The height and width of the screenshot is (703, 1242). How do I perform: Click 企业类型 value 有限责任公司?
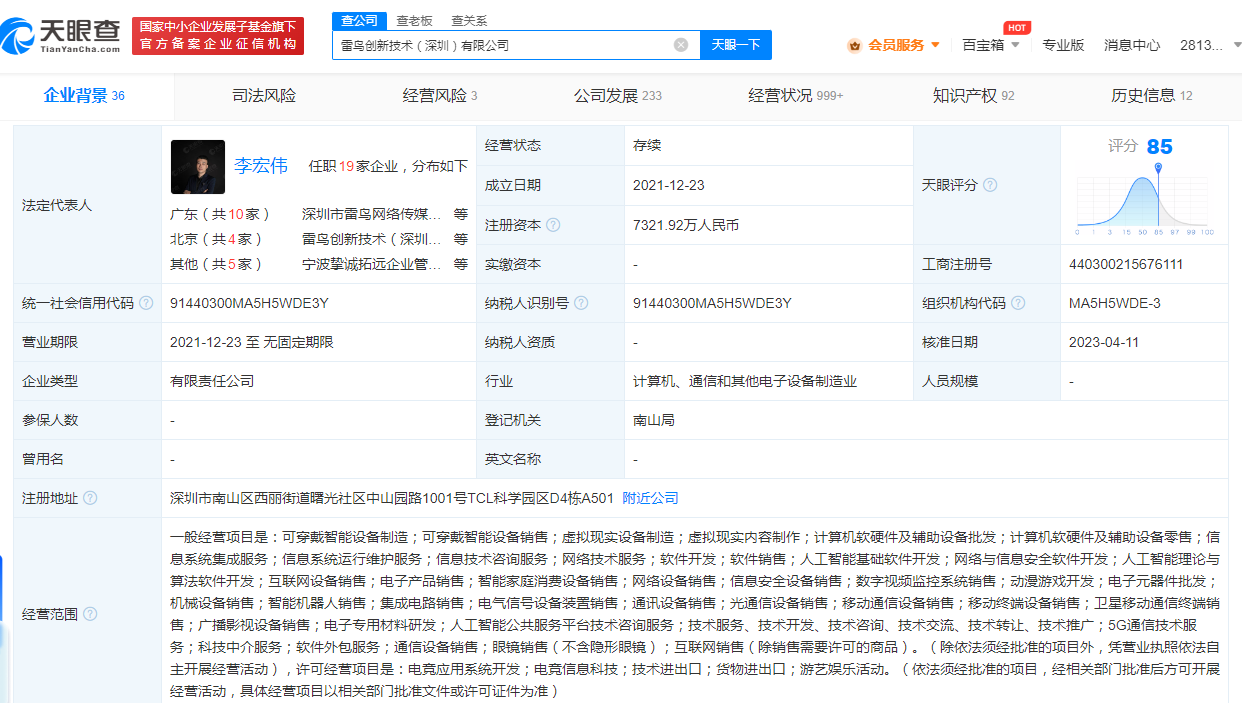pyautogui.click(x=213, y=381)
